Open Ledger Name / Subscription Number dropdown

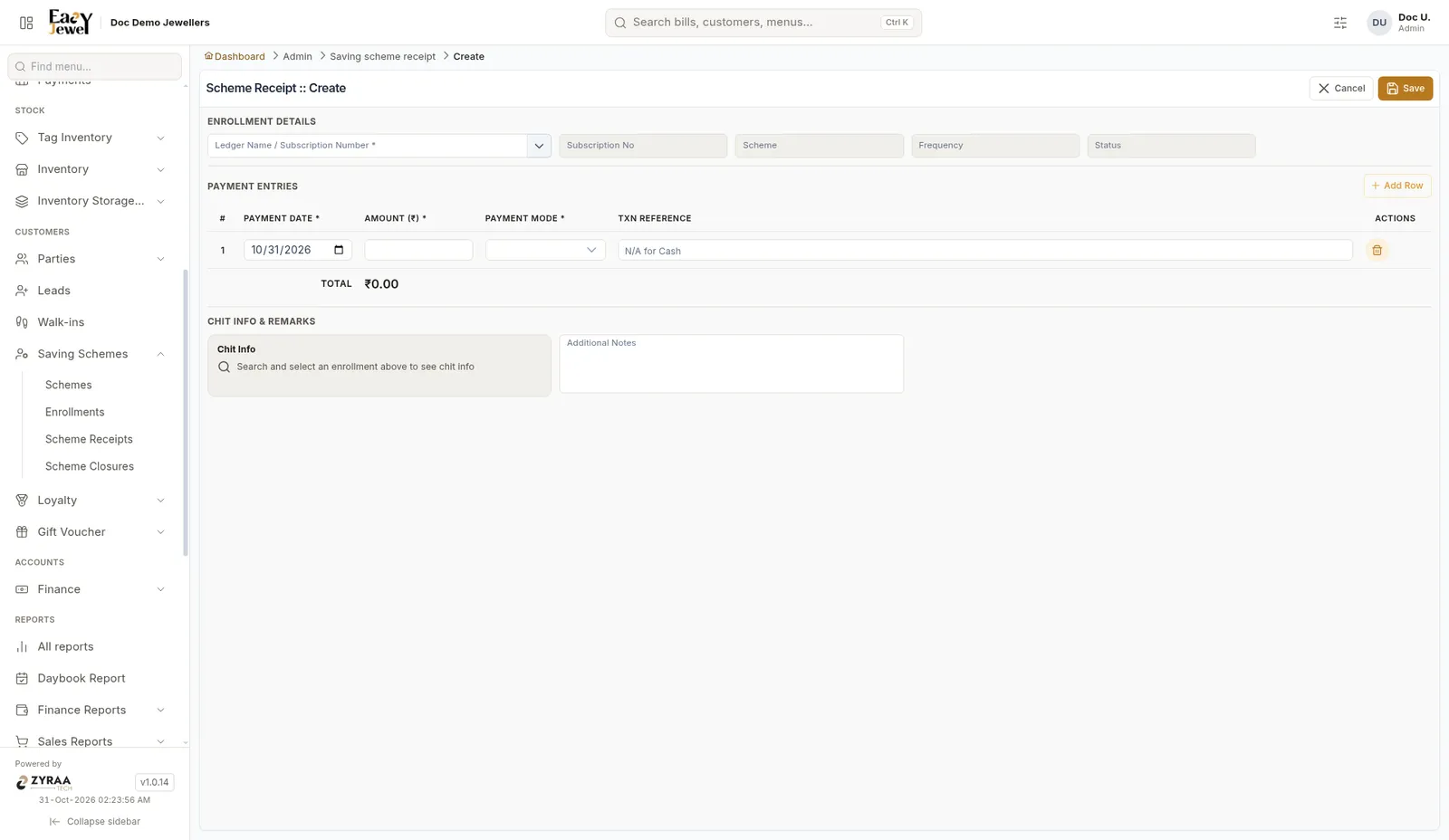tap(539, 146)
